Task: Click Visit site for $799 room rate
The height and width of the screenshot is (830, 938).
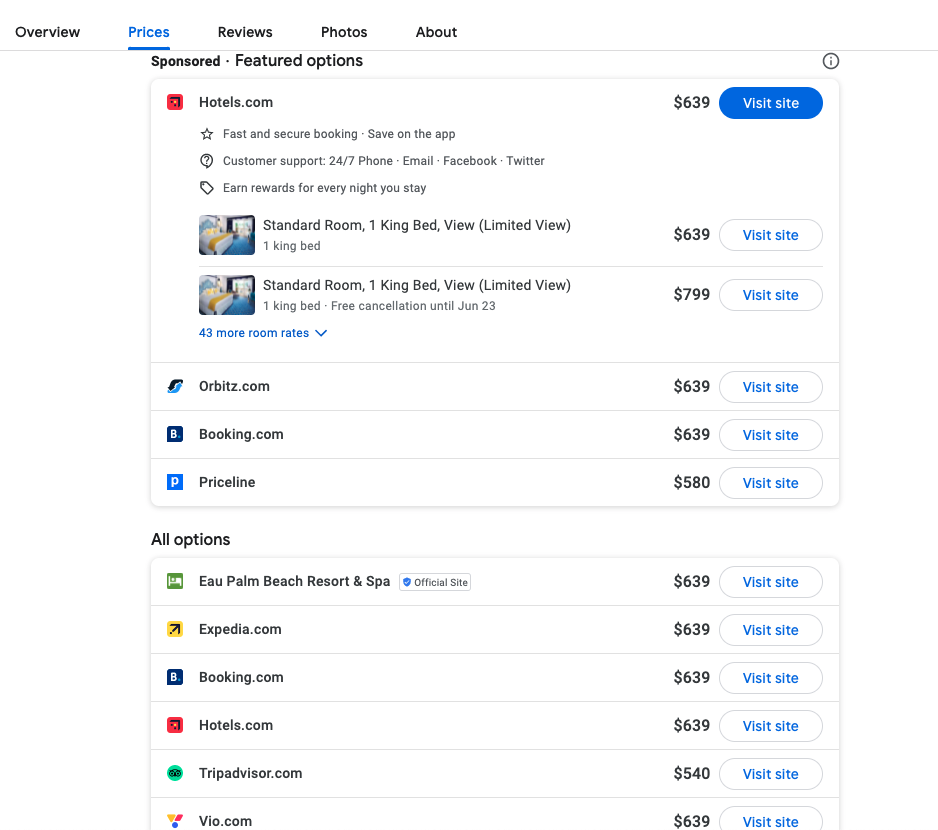Action: coord(770,295)
